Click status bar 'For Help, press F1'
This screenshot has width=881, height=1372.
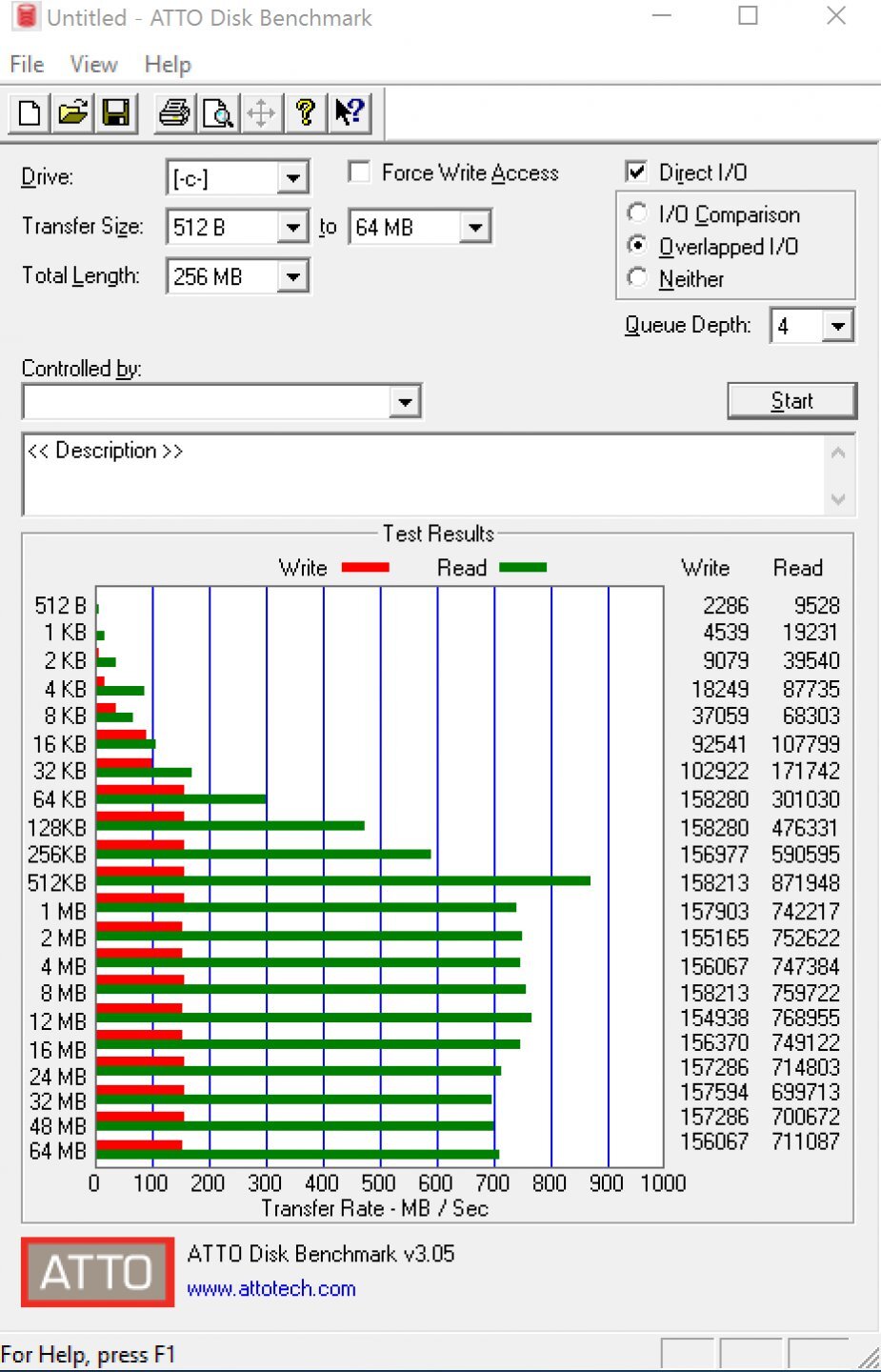(x=88, y=1355)
